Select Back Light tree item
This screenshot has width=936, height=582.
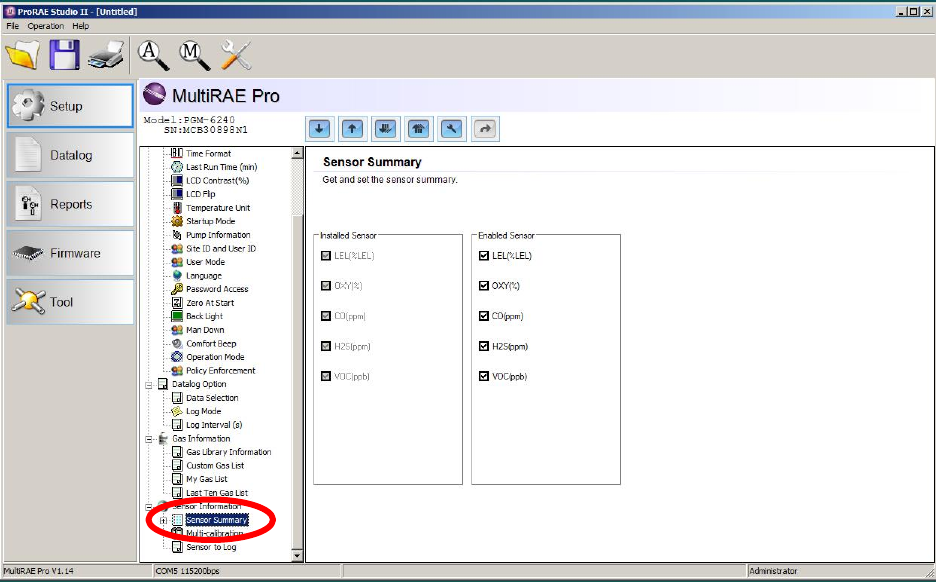pos(204,316)
